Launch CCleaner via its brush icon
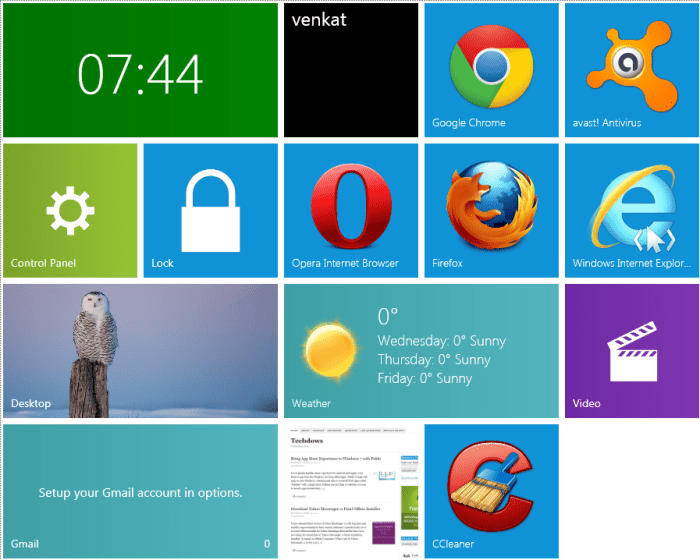The image size is (700, 560). [x=491, y=485]
